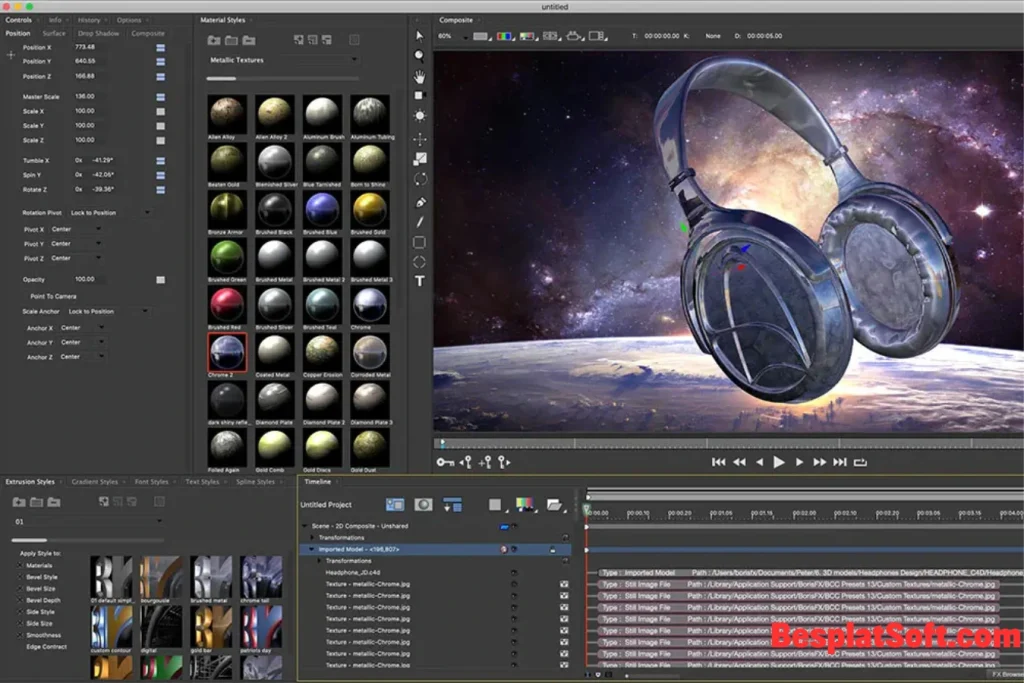The width and height of the screenshot is (1024, 683).
Task: Expand Transformations in the timeline tree
Action: [312, 537]
